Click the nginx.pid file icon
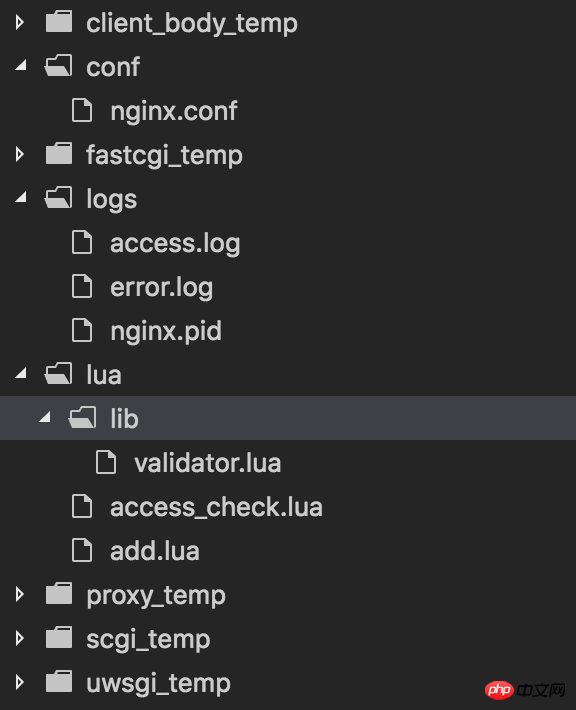 (82, 330)
